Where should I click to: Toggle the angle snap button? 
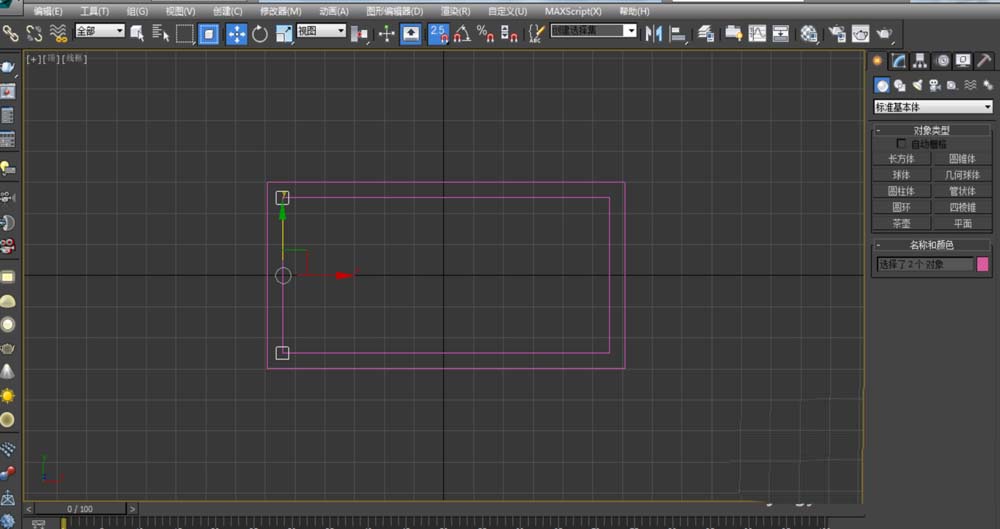point(462,34)
